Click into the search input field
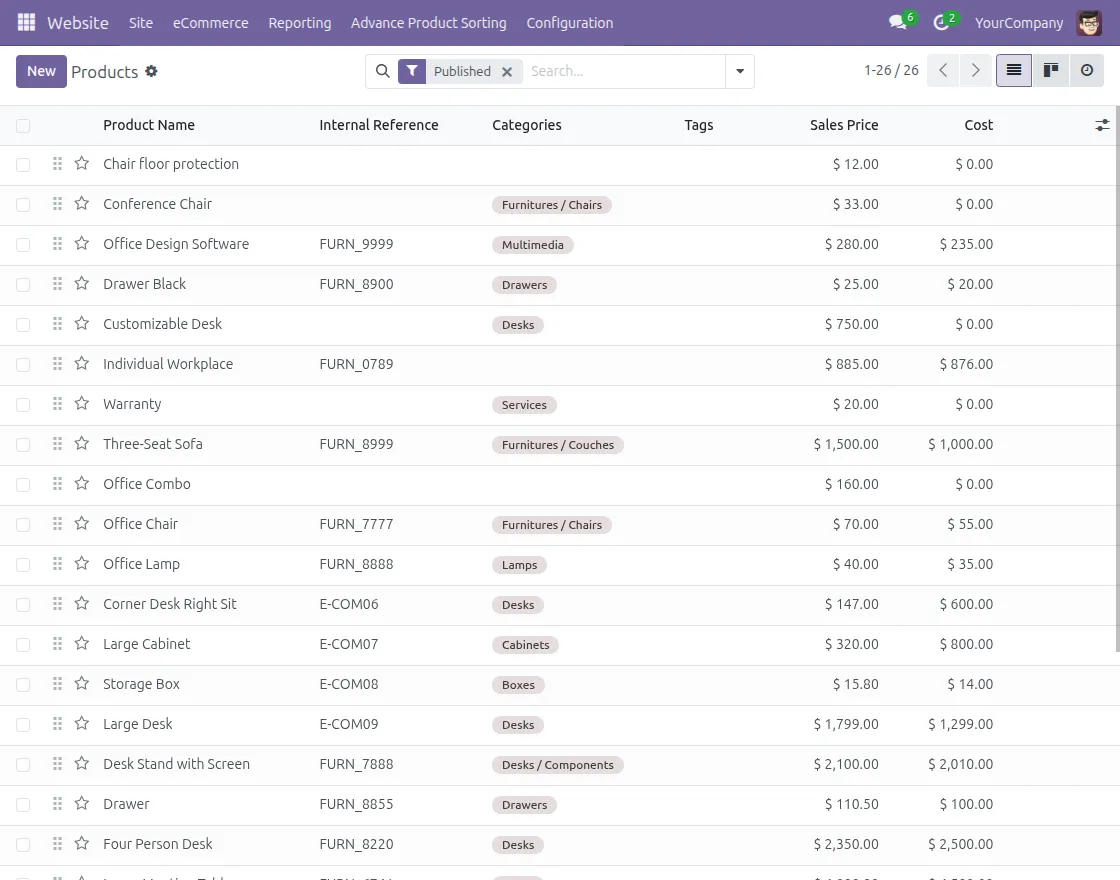This screenshot has height=880, width=1120. [x=620, y=71]
